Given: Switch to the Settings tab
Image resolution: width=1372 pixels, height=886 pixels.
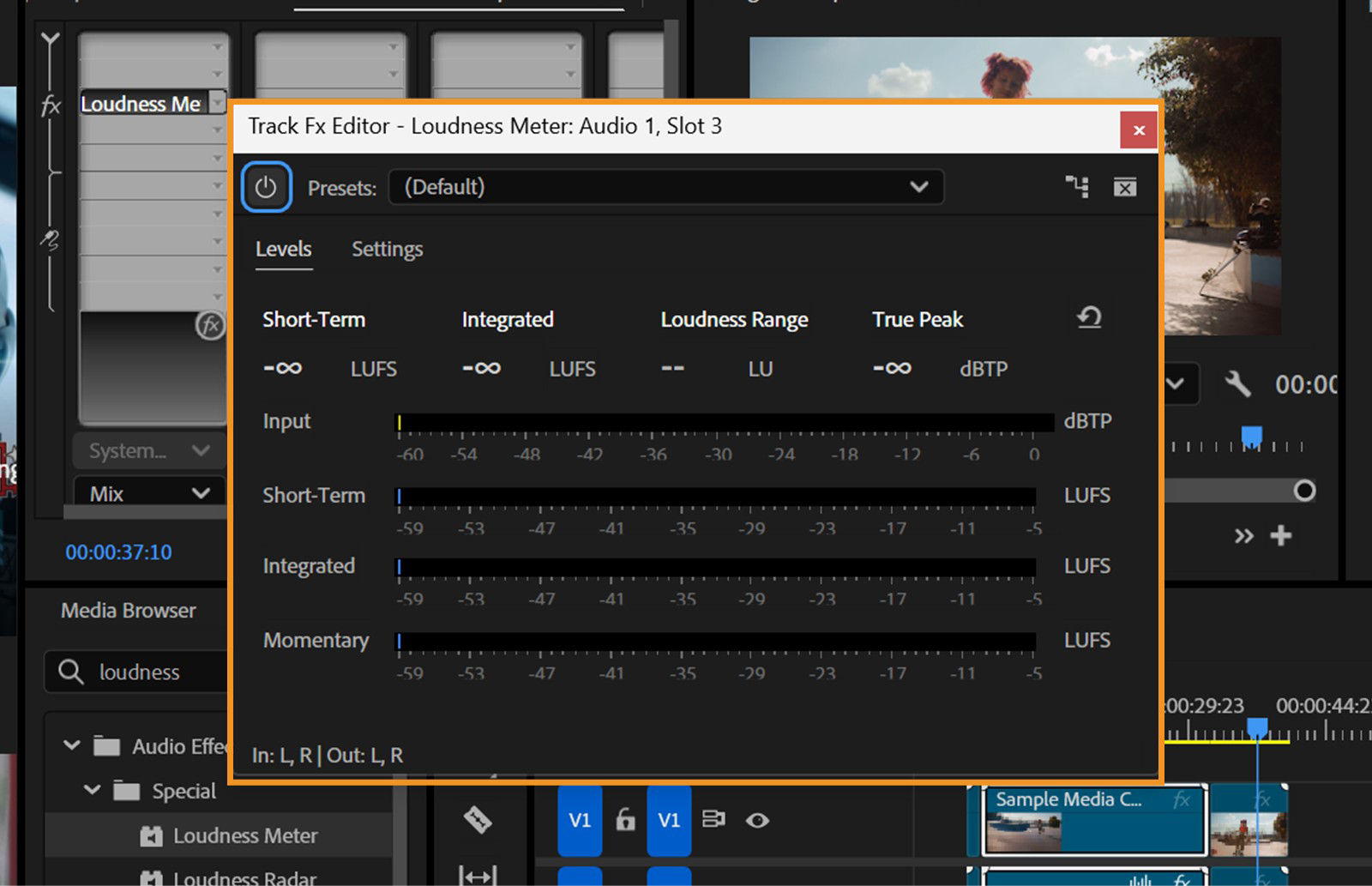Looking at the screenshot, I should [386, 250].
